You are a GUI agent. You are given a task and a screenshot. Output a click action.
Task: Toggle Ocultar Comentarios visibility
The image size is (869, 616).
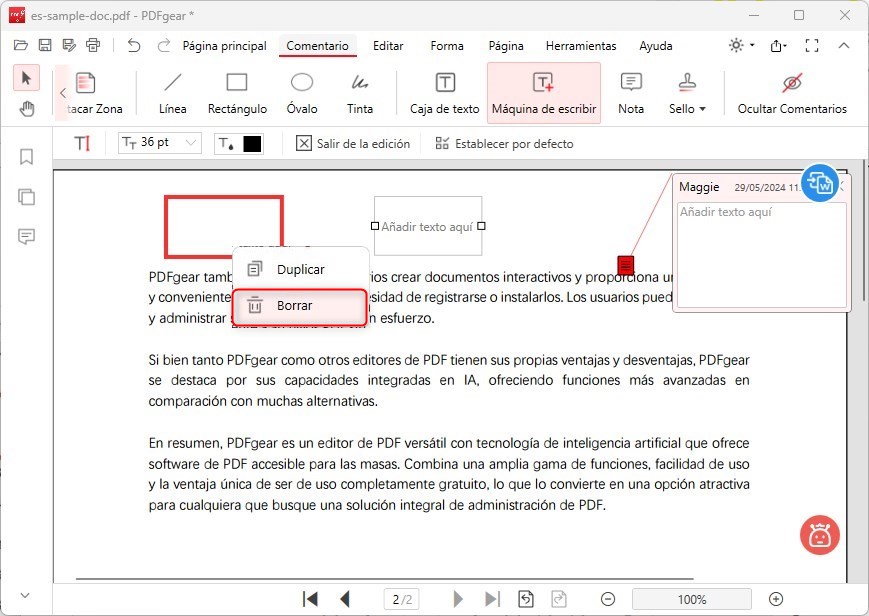pyautogui.click(x=792, y=93)
